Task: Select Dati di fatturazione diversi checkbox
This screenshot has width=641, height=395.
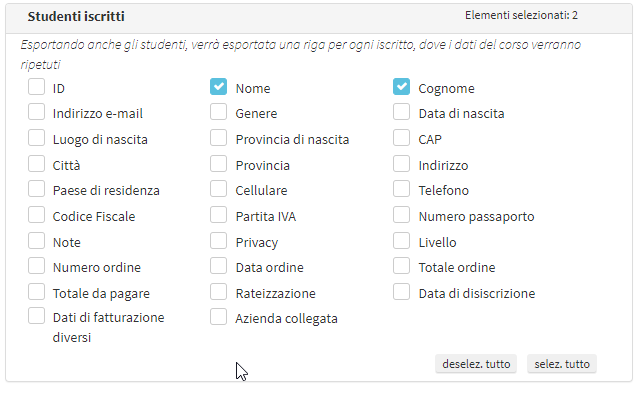Action: (x=36, y=316)
